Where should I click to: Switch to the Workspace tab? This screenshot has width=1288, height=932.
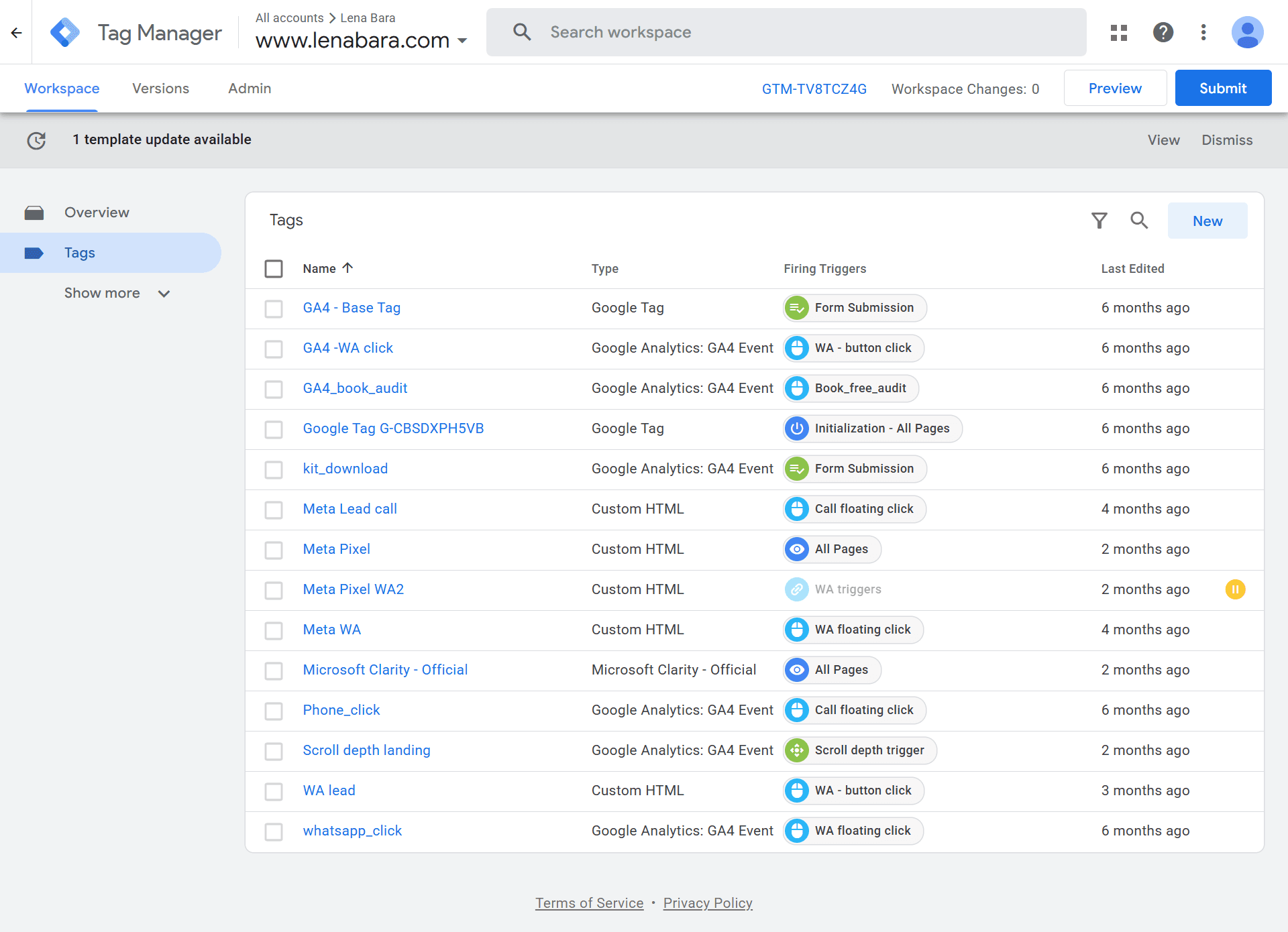click(x=62, y=89)
